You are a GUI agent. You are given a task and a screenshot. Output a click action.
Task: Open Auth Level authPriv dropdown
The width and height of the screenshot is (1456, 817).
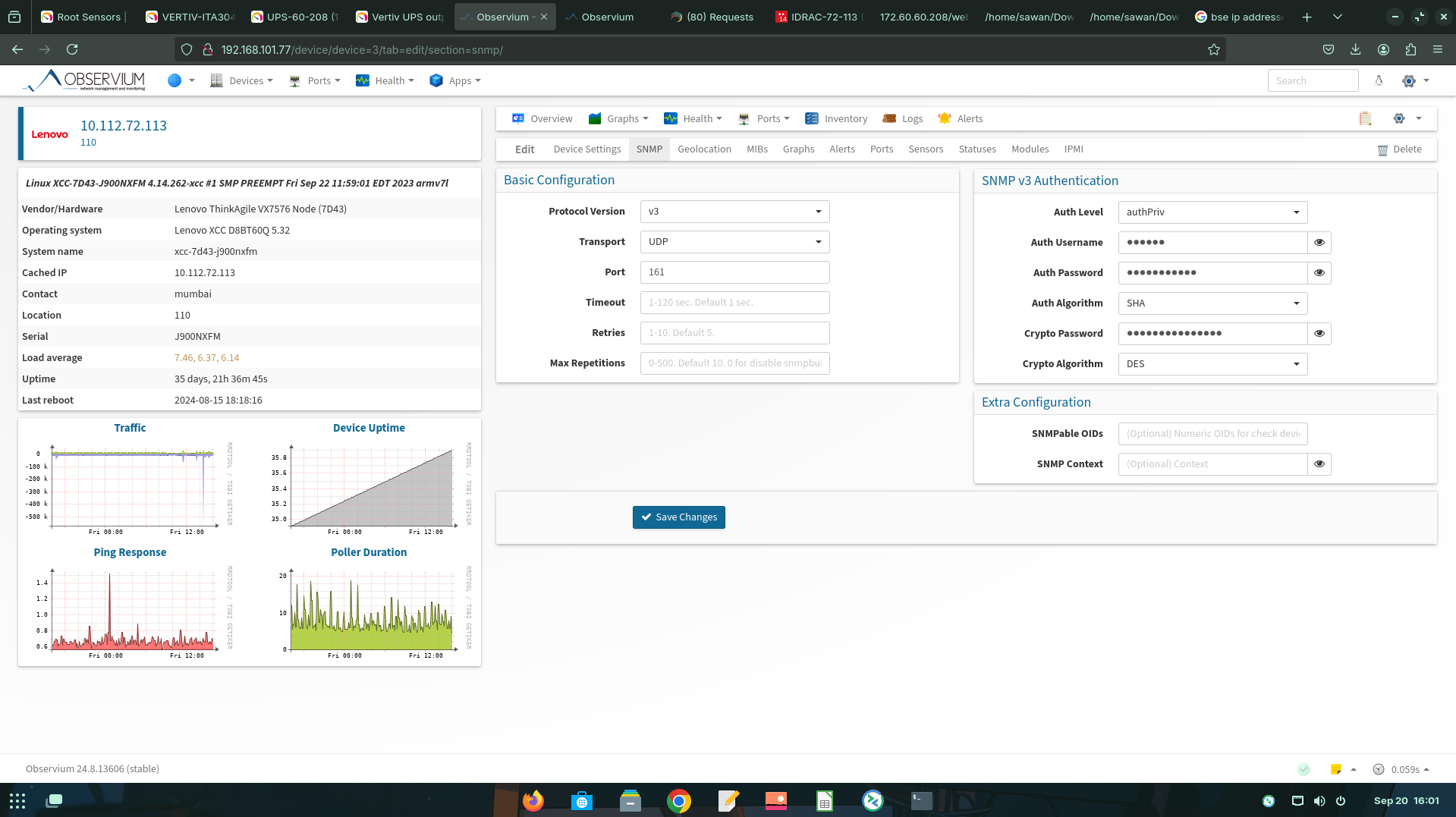tap(1212, 212)
